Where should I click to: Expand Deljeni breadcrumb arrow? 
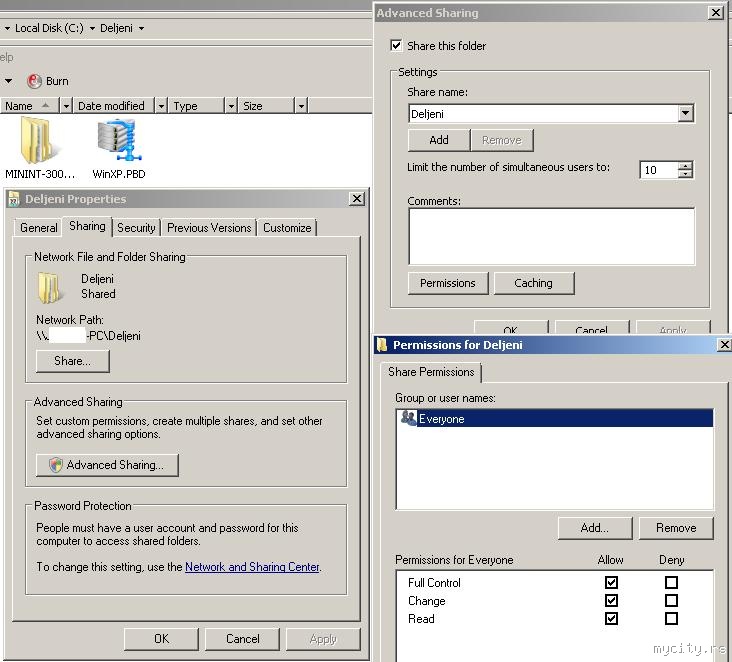click(141, 28)
